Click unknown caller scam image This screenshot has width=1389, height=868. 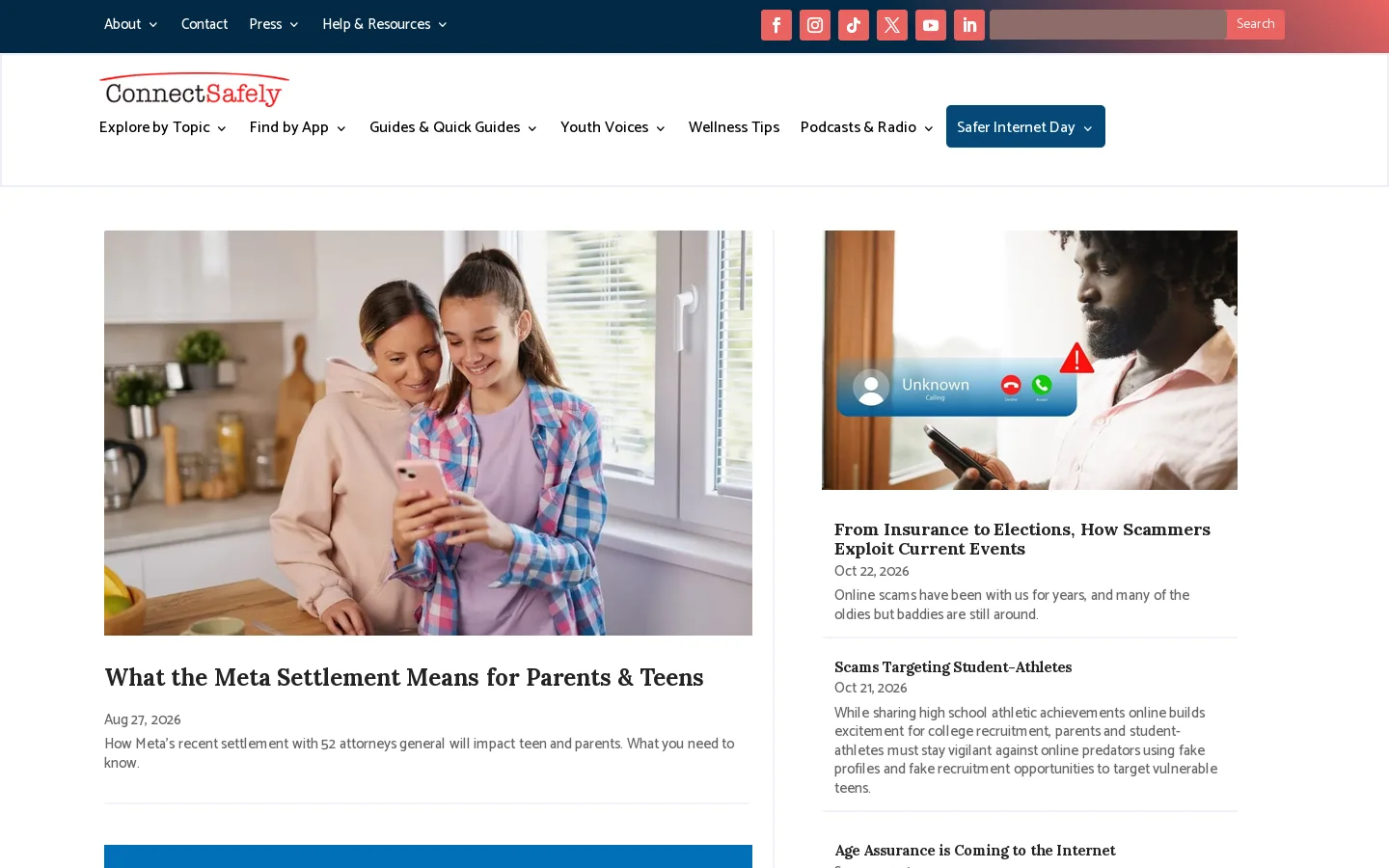tap(1029, 360)
